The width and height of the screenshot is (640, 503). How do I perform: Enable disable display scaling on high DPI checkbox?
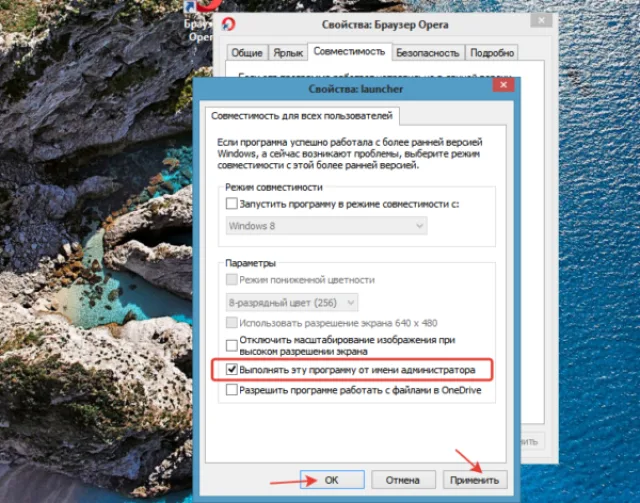pyautogui.click(x=231, y=345)
